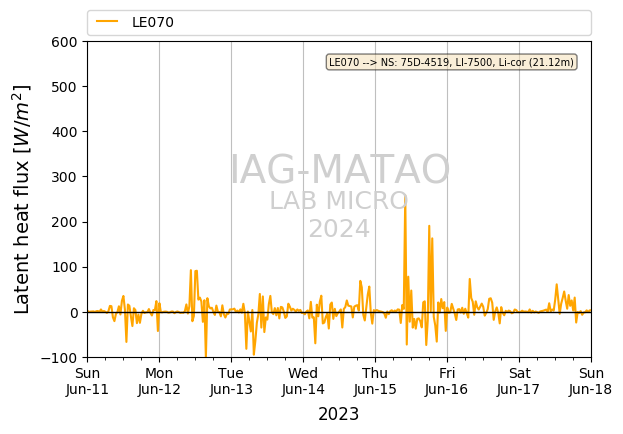The height and width of the screenshot is (434, 623).
Task: Click the 100 y-axis tick label
Action: coord(64,267)
